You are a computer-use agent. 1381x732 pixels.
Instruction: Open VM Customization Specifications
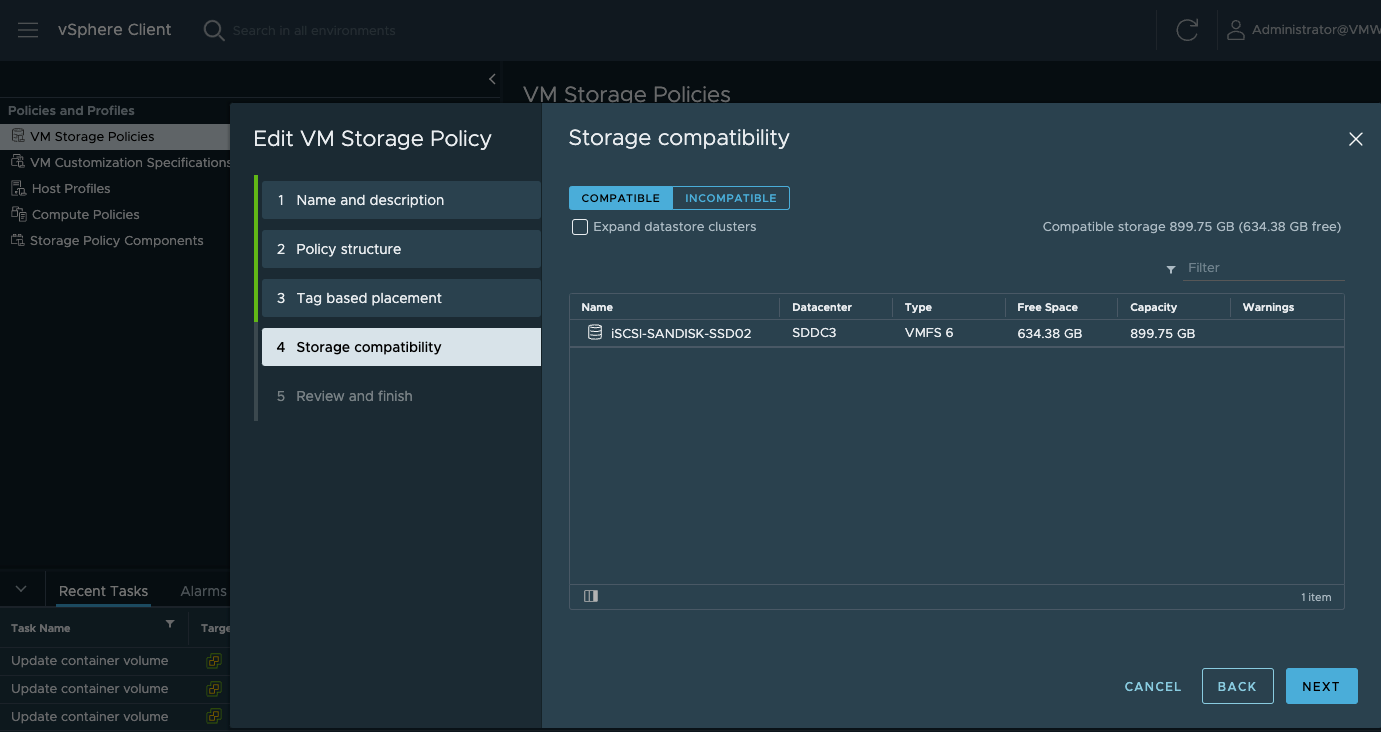tap(130, 162)
